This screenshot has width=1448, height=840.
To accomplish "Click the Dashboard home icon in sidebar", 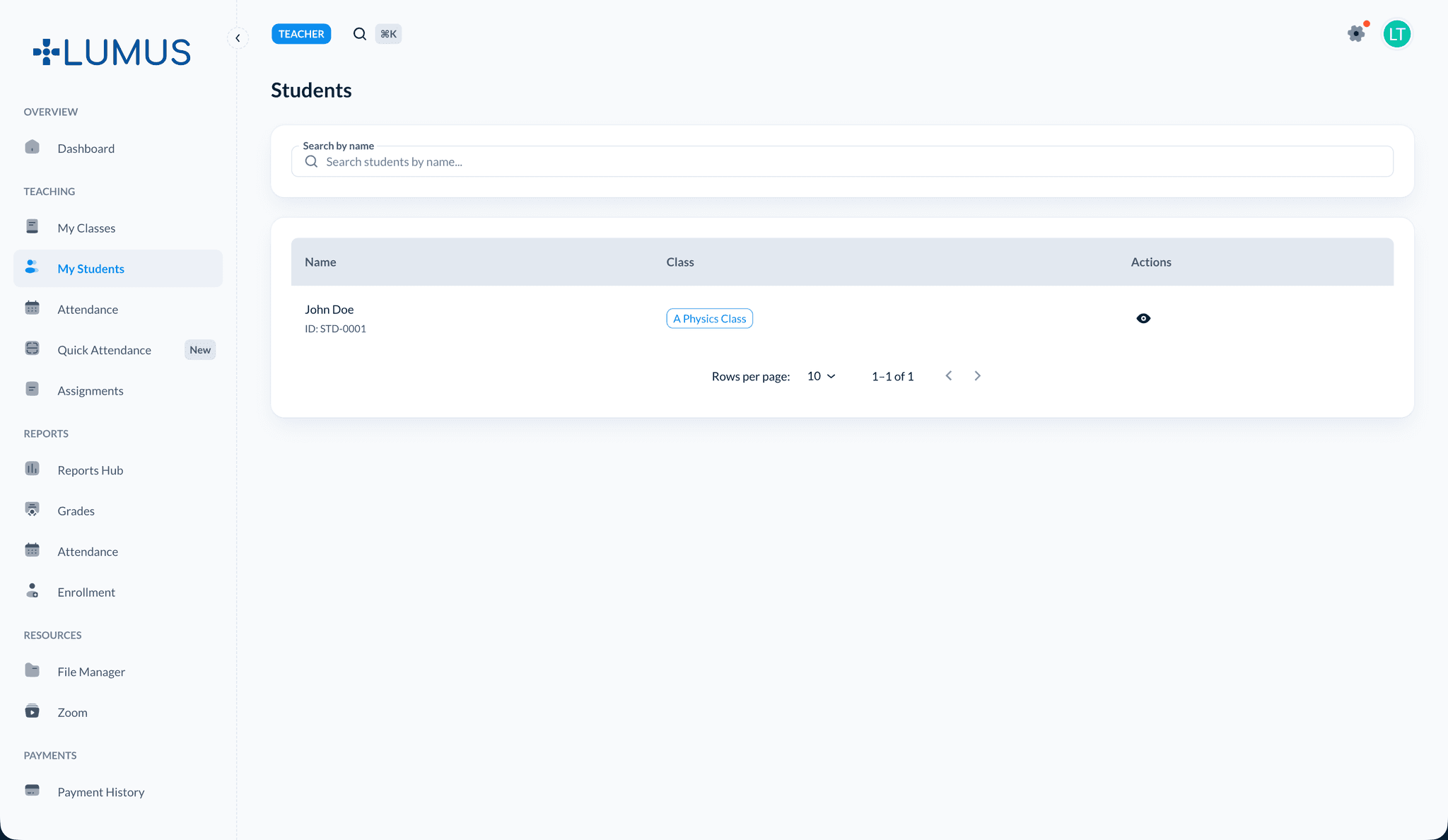I will [33, 147].
